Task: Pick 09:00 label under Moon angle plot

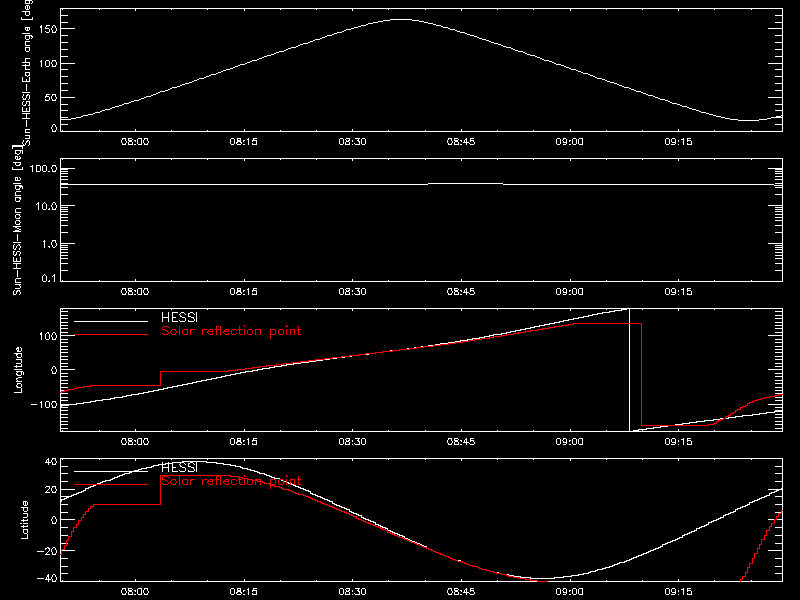Action: coord(569,291)
